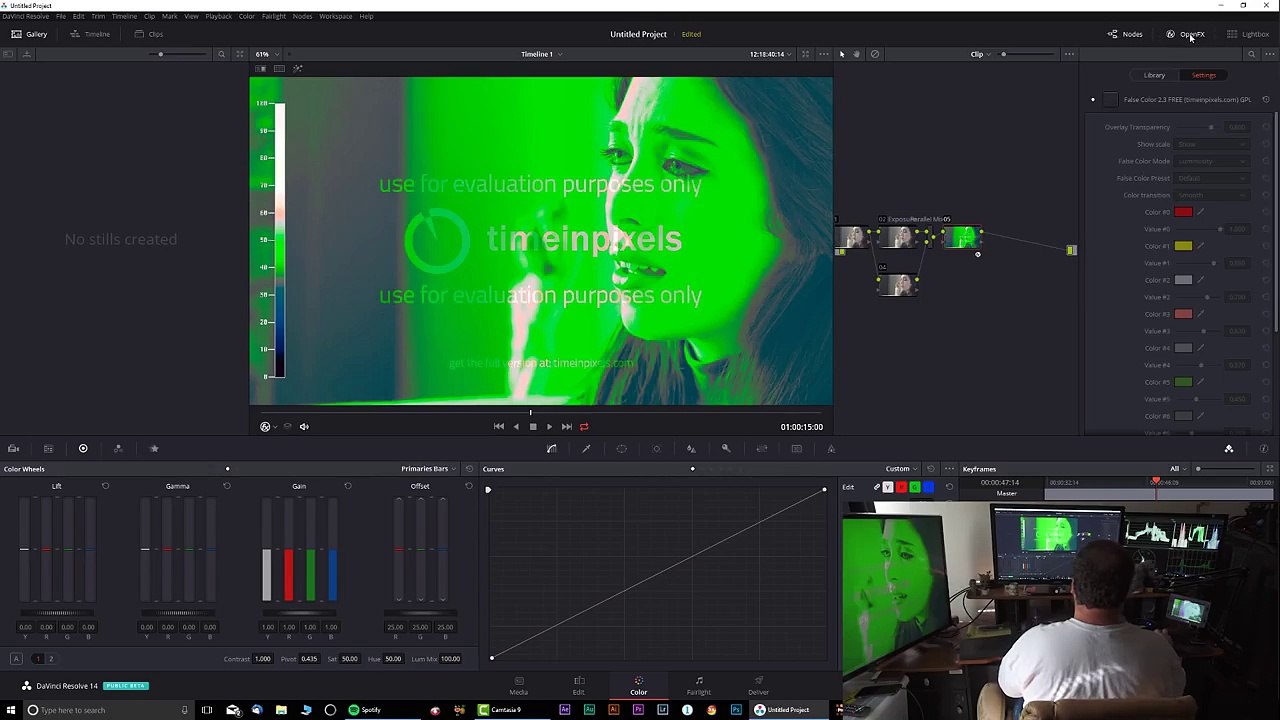Viewport: 1280px width, 720px height.
Task: Go to the Deliver page
Action: pyautogui.click(x=758, y=685)
